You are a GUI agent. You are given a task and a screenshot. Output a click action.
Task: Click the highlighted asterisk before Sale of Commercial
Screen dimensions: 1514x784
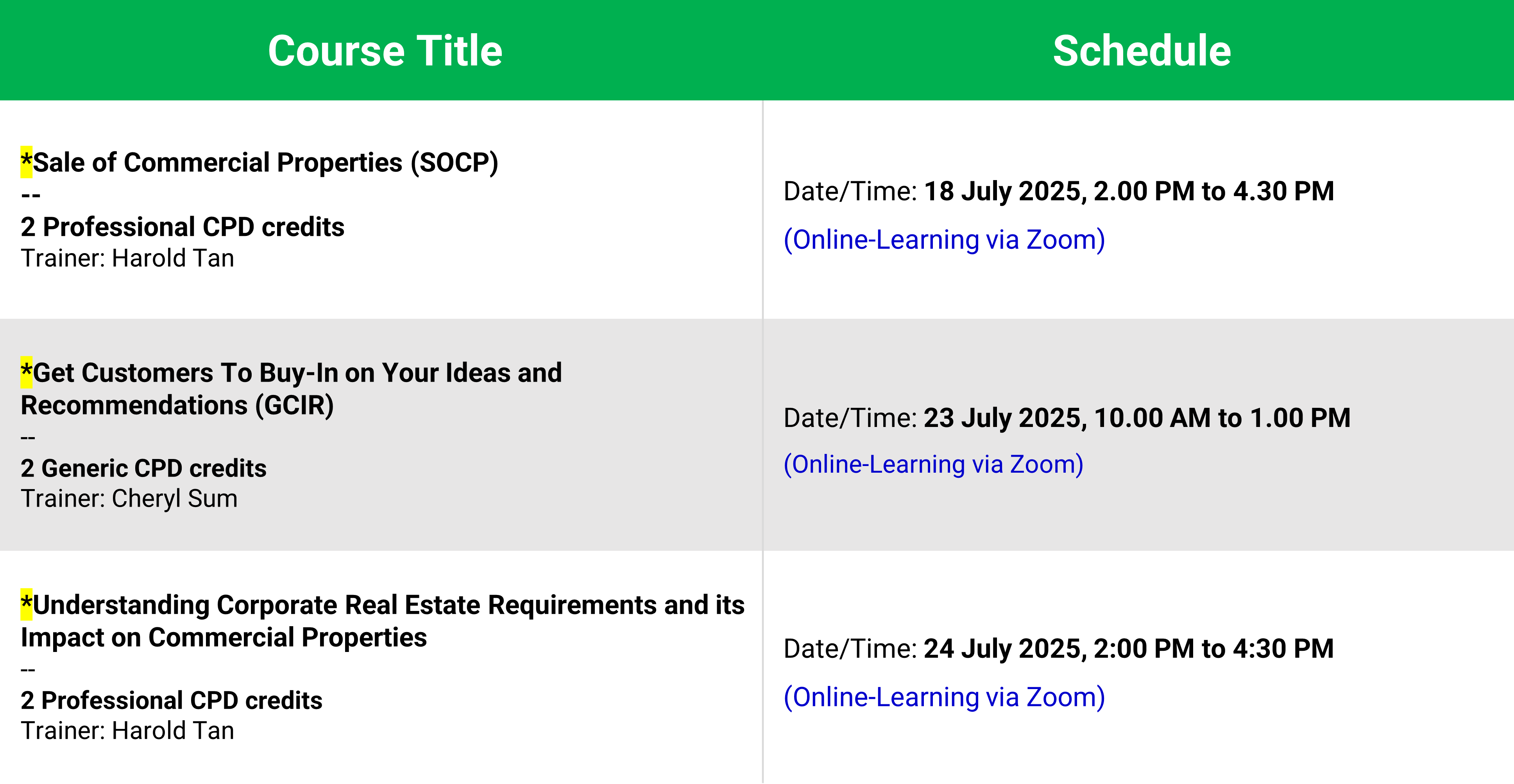click(x=27, y=162)
